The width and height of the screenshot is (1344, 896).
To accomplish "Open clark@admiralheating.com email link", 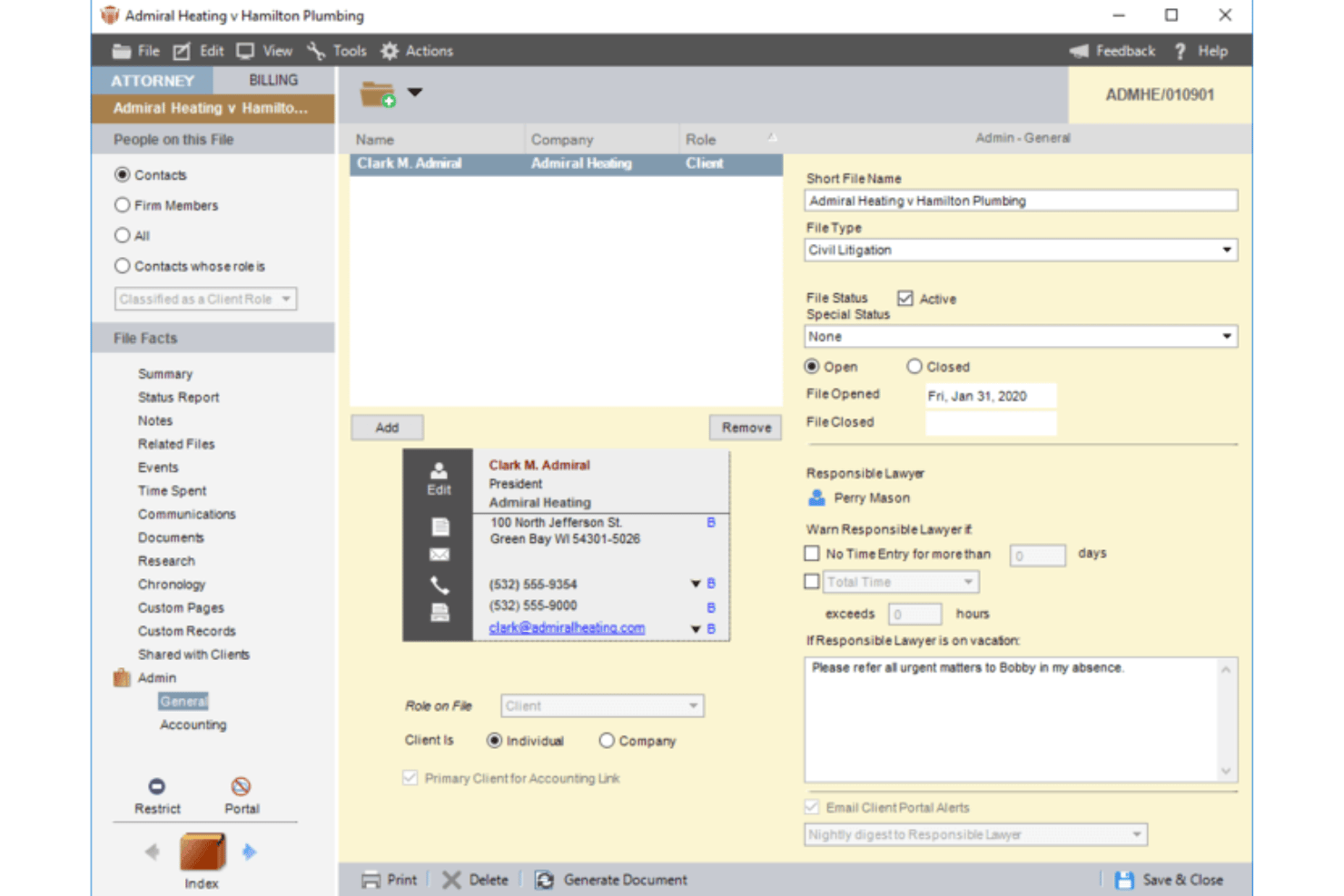I will 567,627.
